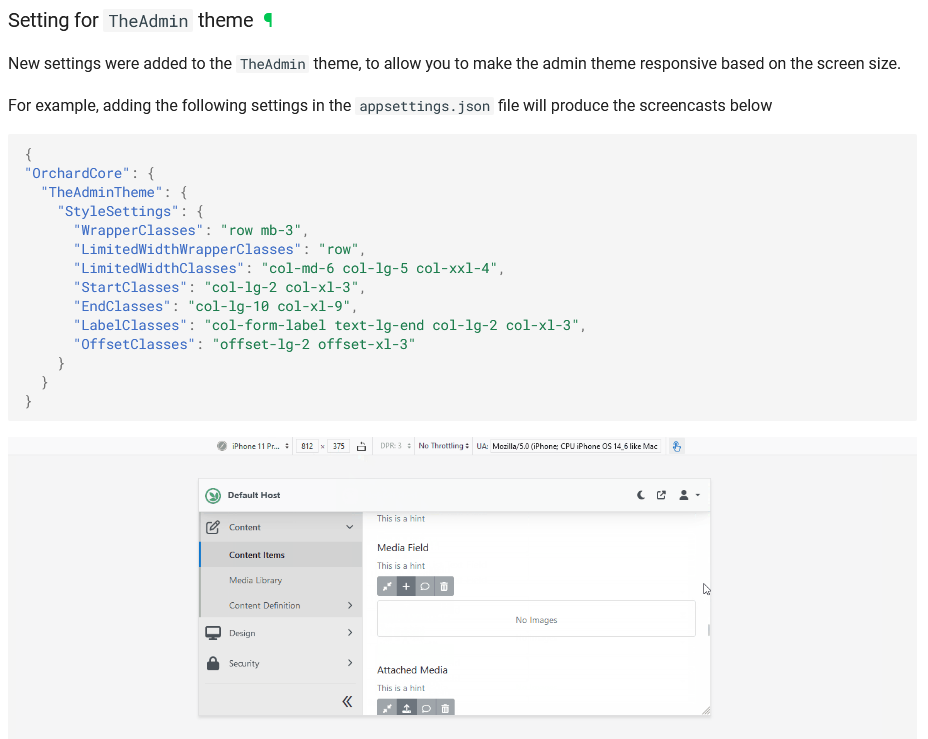Viewport: 928px width, 739px height.
Task: Click Media Field trash delete icon
Action: [444, 586]
